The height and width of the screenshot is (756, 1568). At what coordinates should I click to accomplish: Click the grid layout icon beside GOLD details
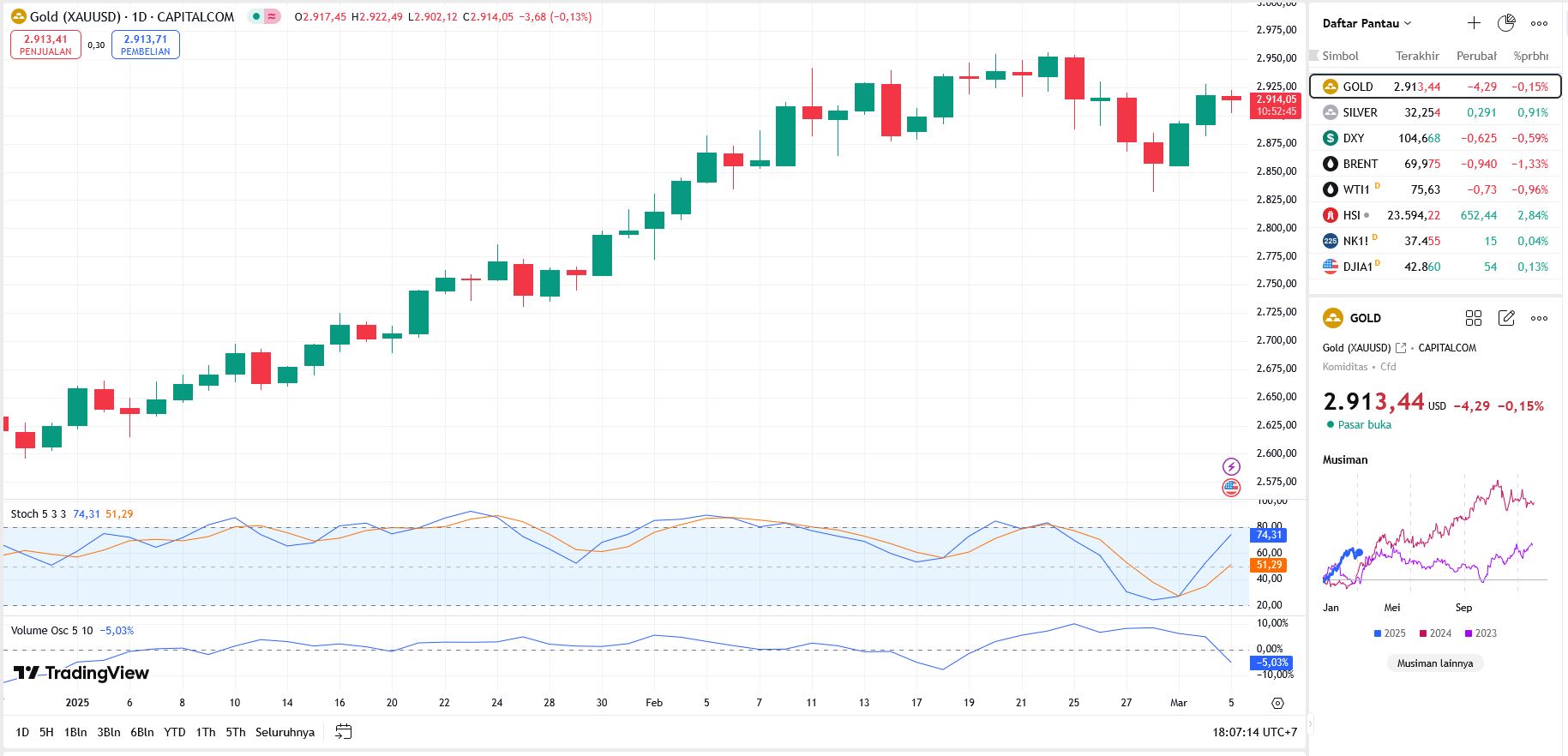click(x=1474, y=318)
